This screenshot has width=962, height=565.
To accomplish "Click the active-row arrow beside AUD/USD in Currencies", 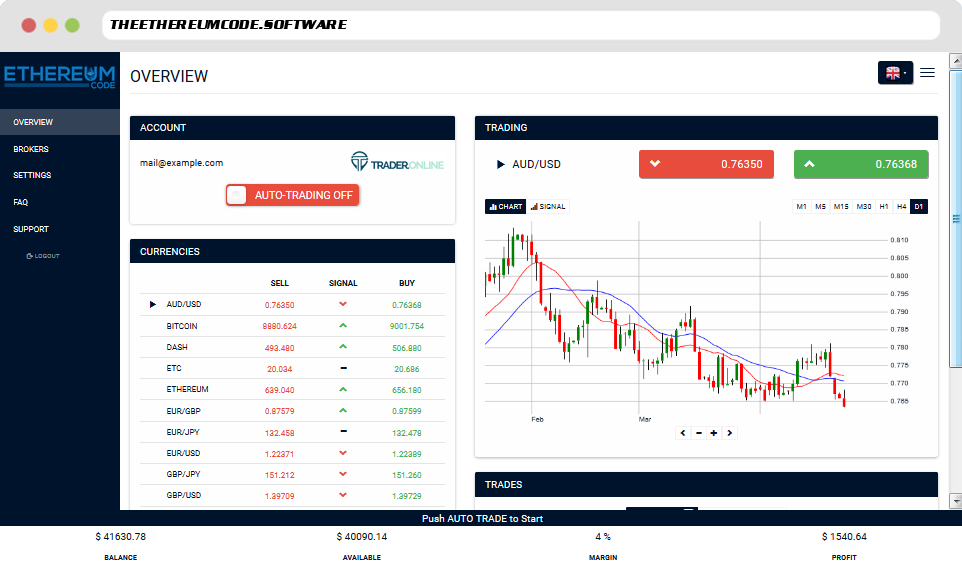I will tap(153, 304).
